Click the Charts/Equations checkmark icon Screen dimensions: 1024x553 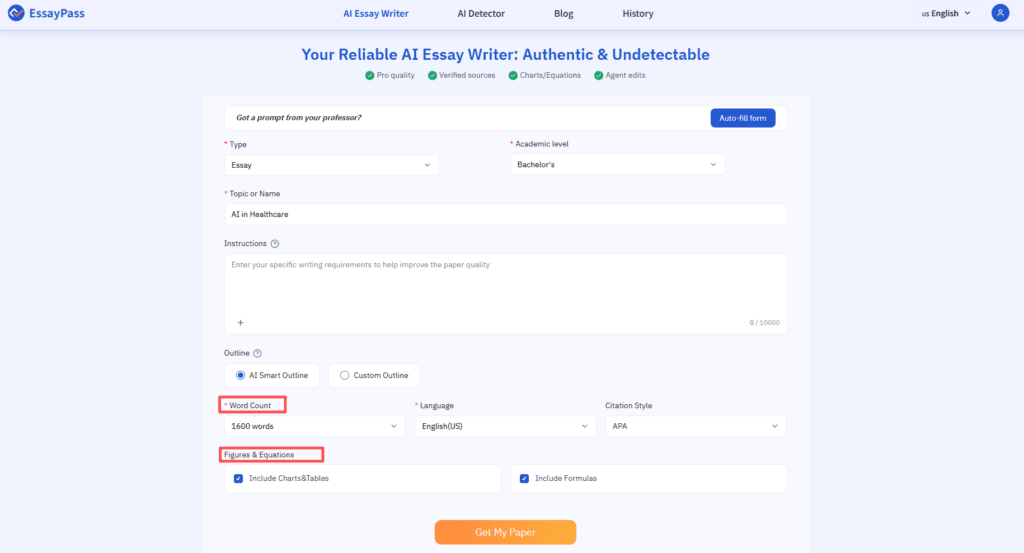coord(513,76)
